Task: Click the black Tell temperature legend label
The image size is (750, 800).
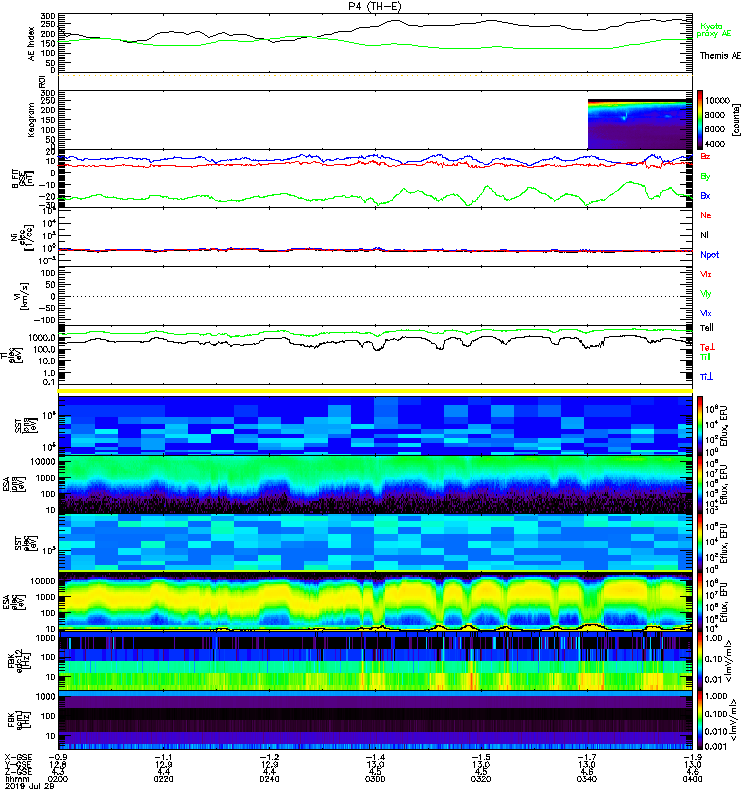Action: [707, 328]
